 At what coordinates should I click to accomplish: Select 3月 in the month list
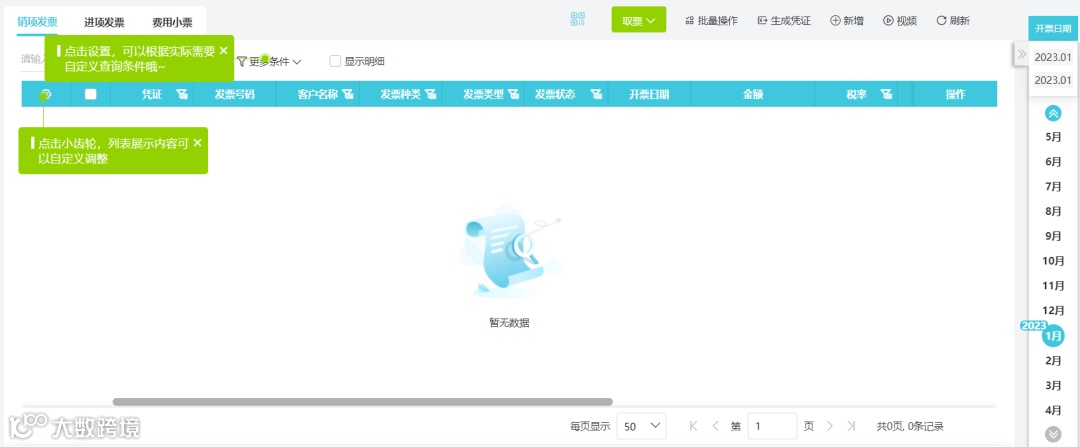[x=1053, y=385]
